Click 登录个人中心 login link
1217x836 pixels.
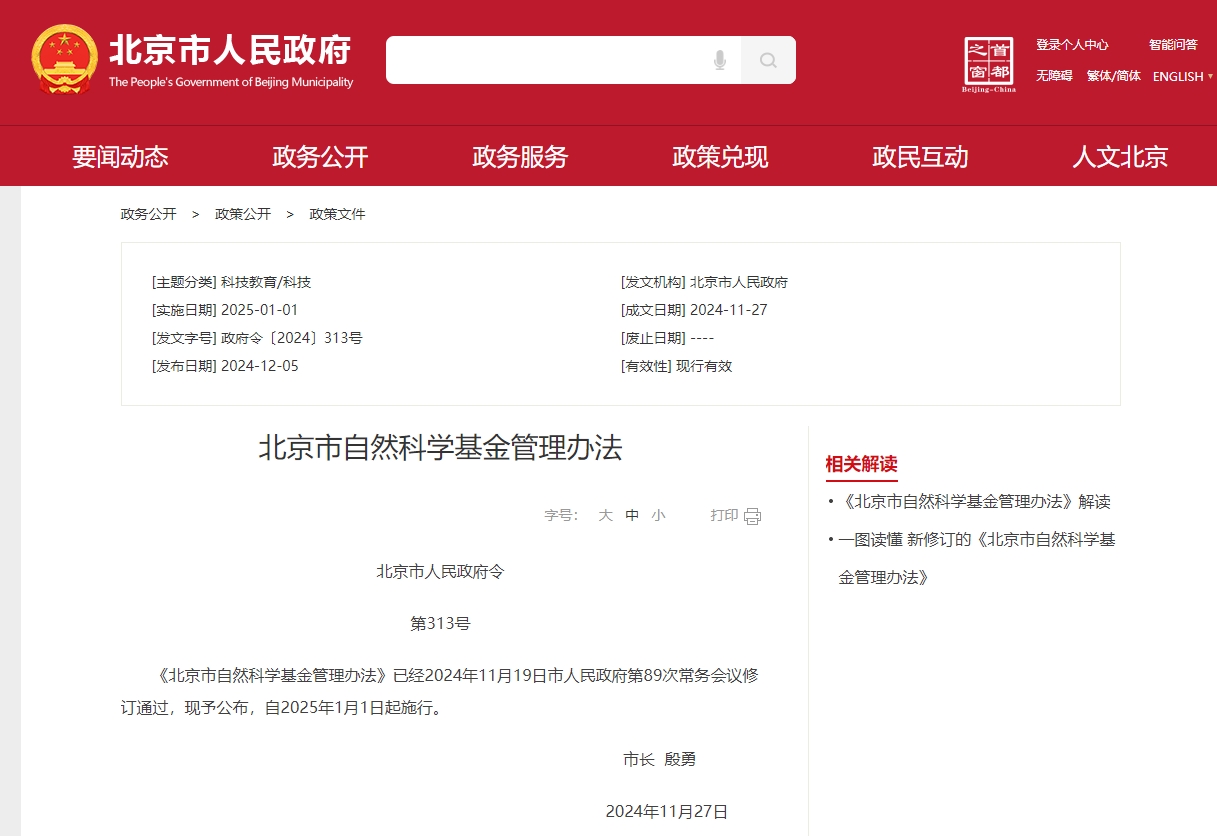[x=1072, y=45]
